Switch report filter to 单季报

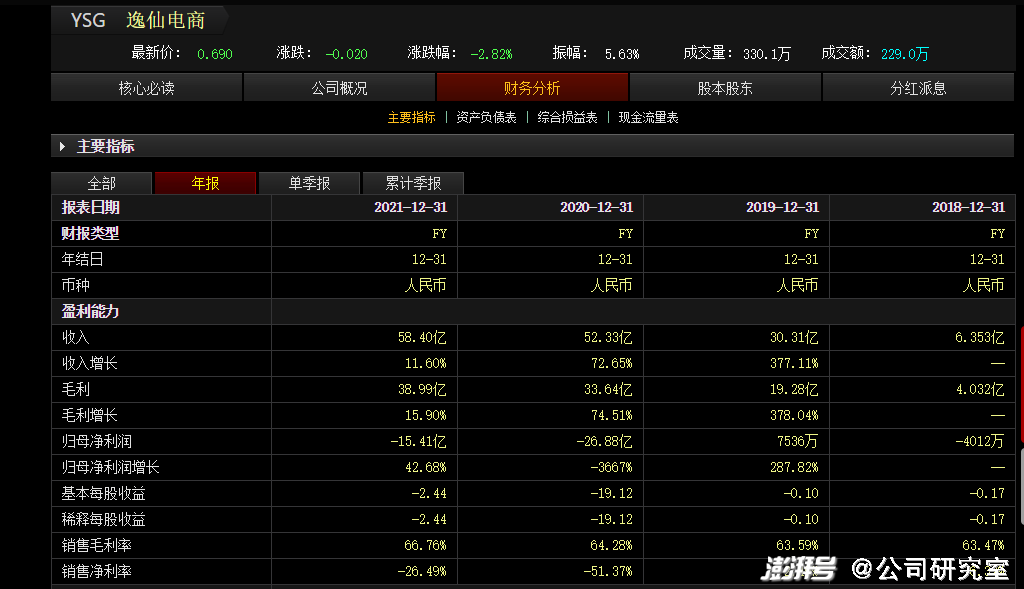[310, 183]
